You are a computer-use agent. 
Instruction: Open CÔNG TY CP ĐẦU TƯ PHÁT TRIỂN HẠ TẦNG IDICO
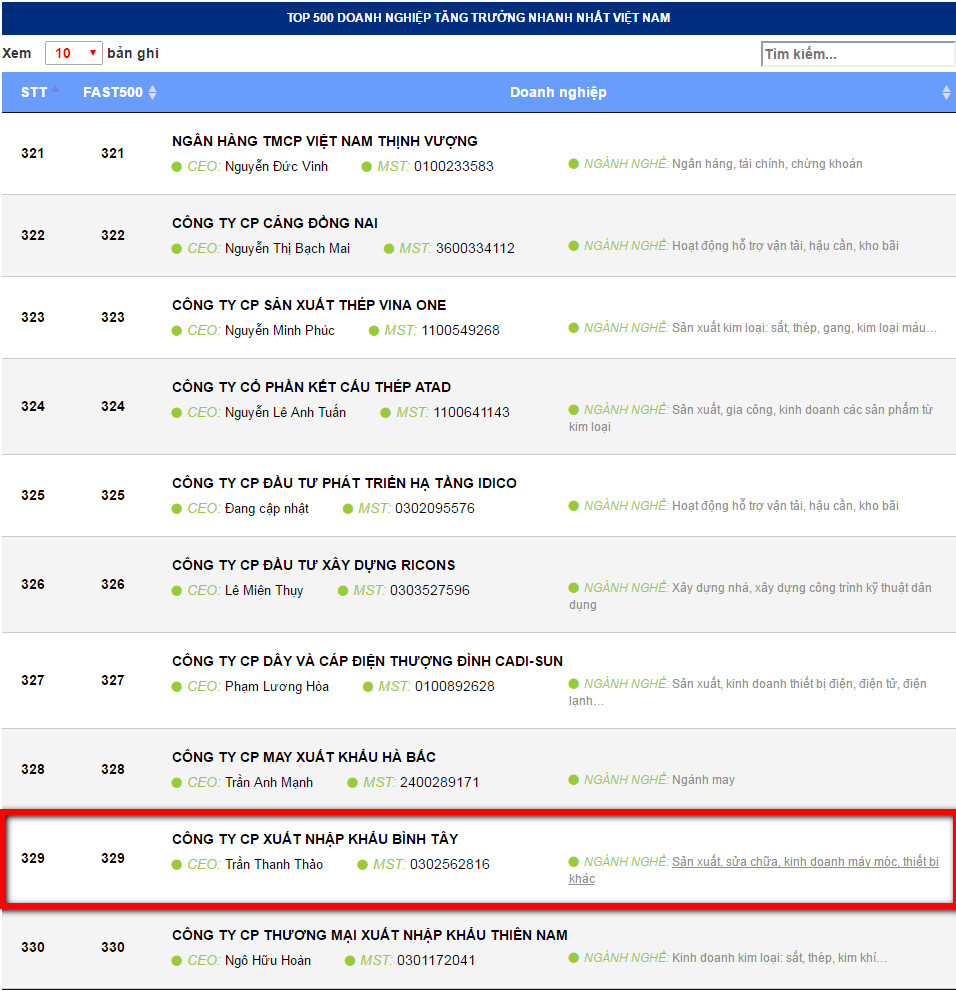click(344, 483)
